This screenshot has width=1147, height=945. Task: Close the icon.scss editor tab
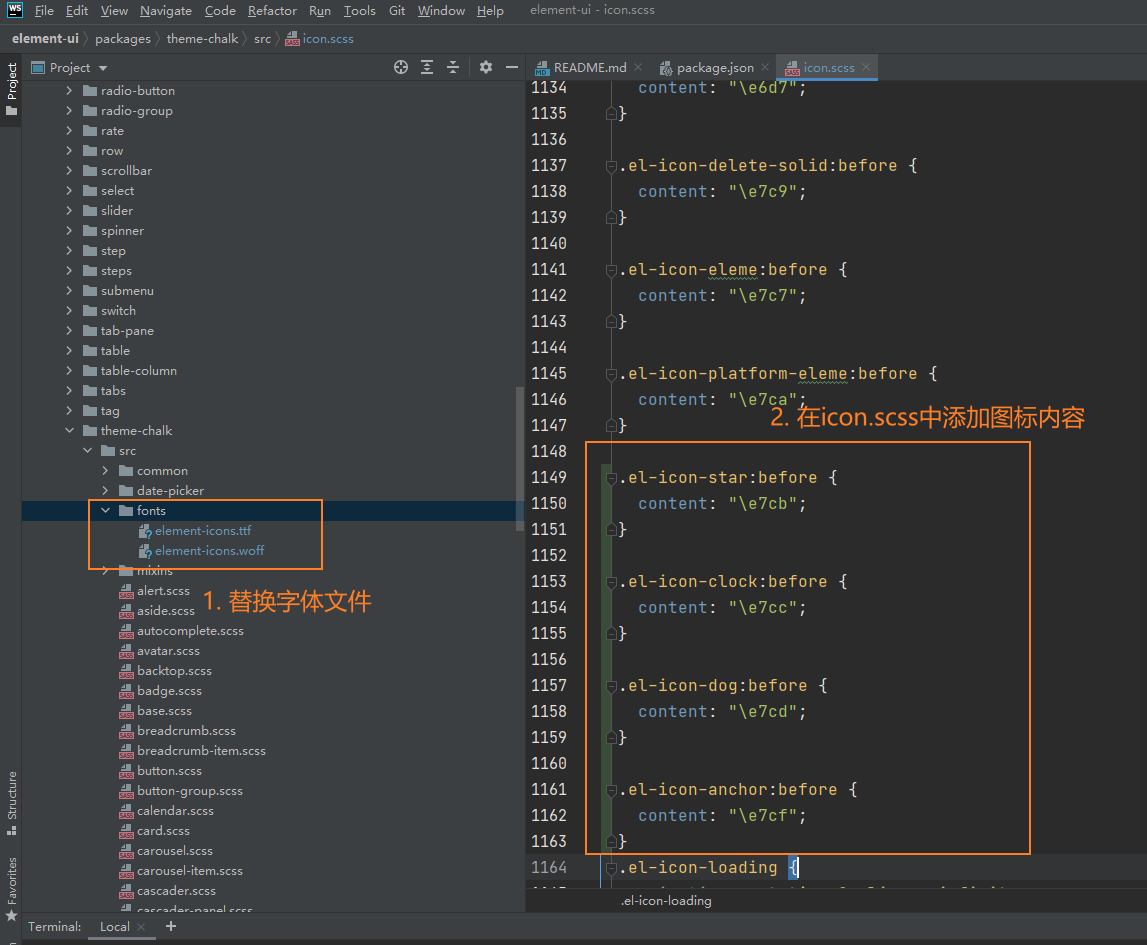[x=866, y=67]
